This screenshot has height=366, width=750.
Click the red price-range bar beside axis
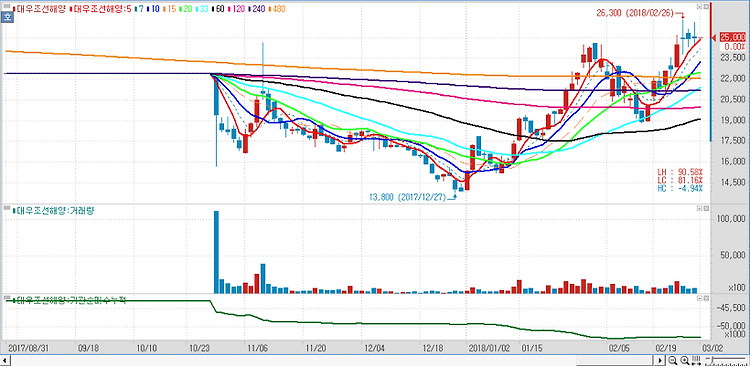711,19
